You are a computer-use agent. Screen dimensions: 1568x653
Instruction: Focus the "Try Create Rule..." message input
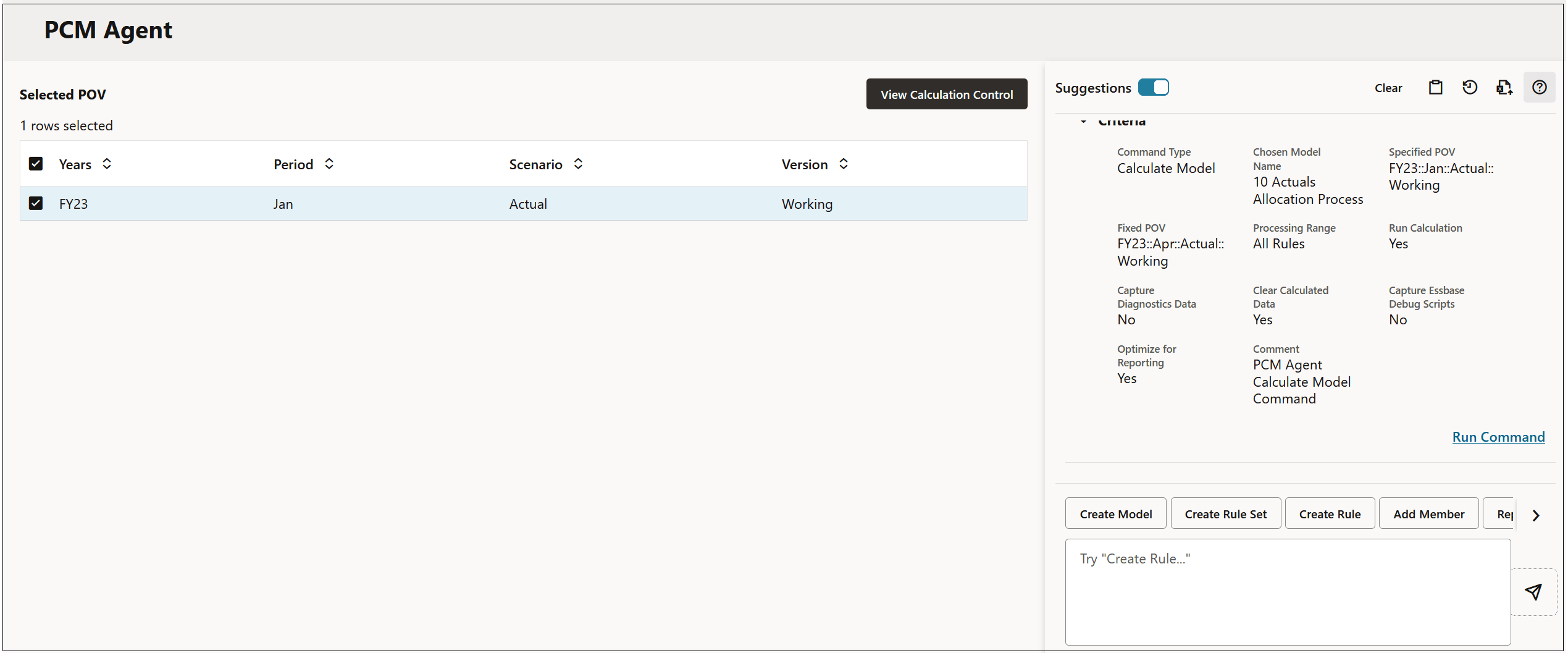click(1288, 592)
